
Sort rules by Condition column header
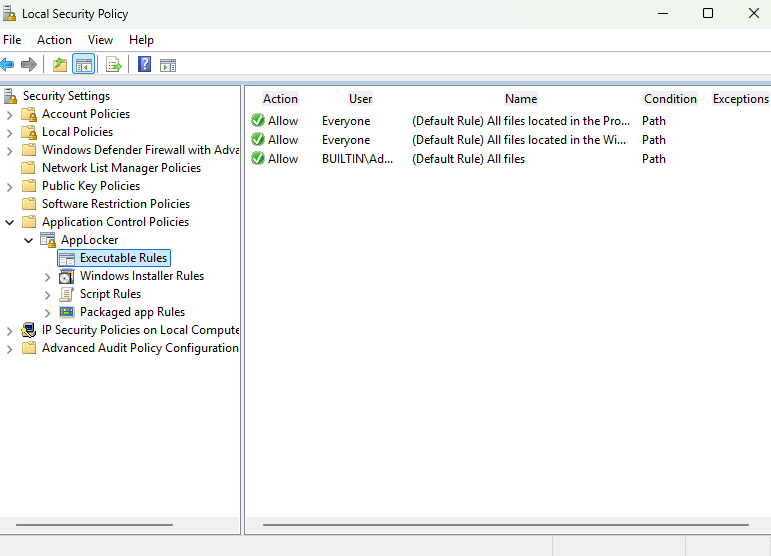pos(670,99)
